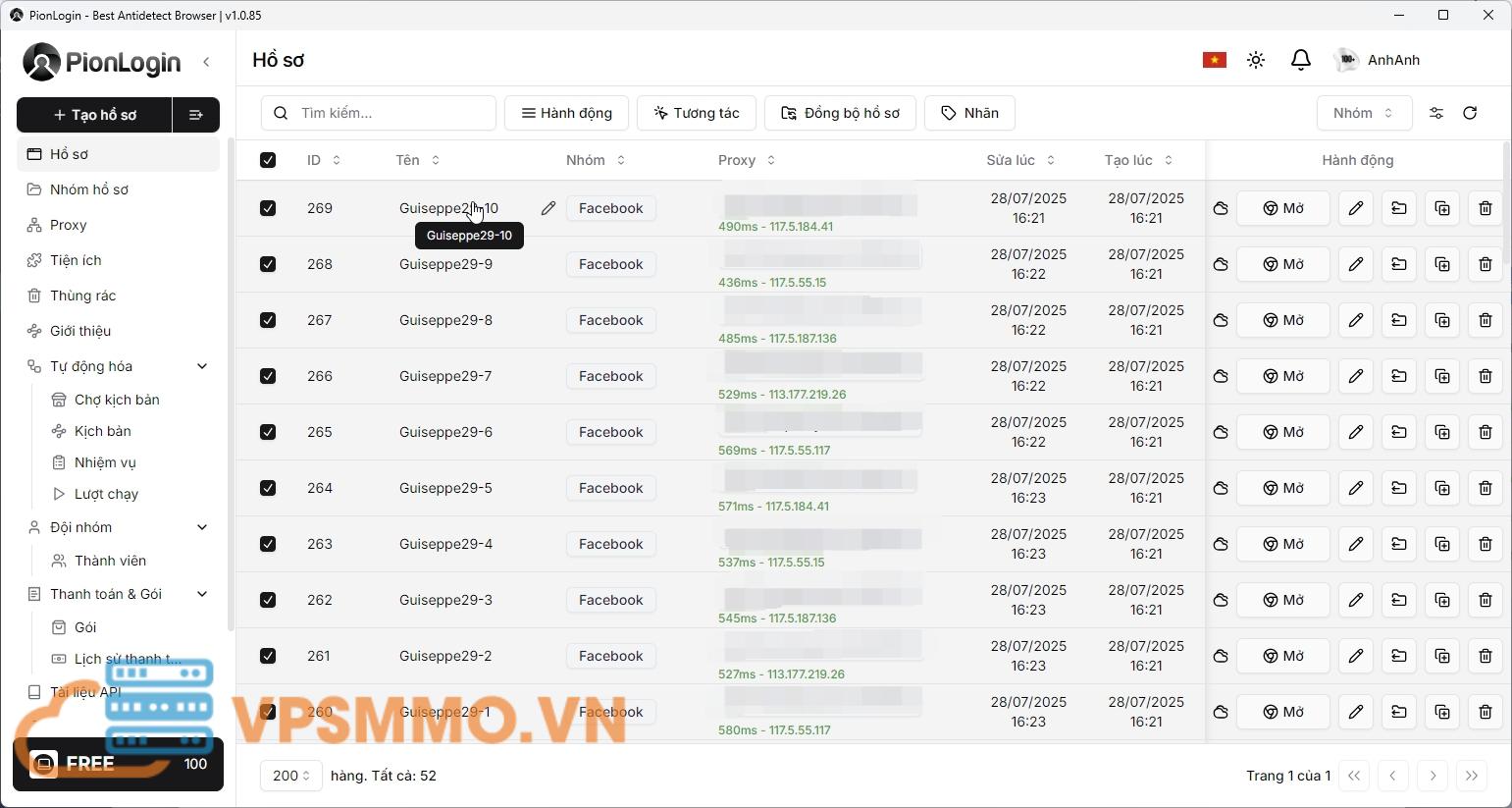Click Mở button for profile 266

tap(1282, 376)
